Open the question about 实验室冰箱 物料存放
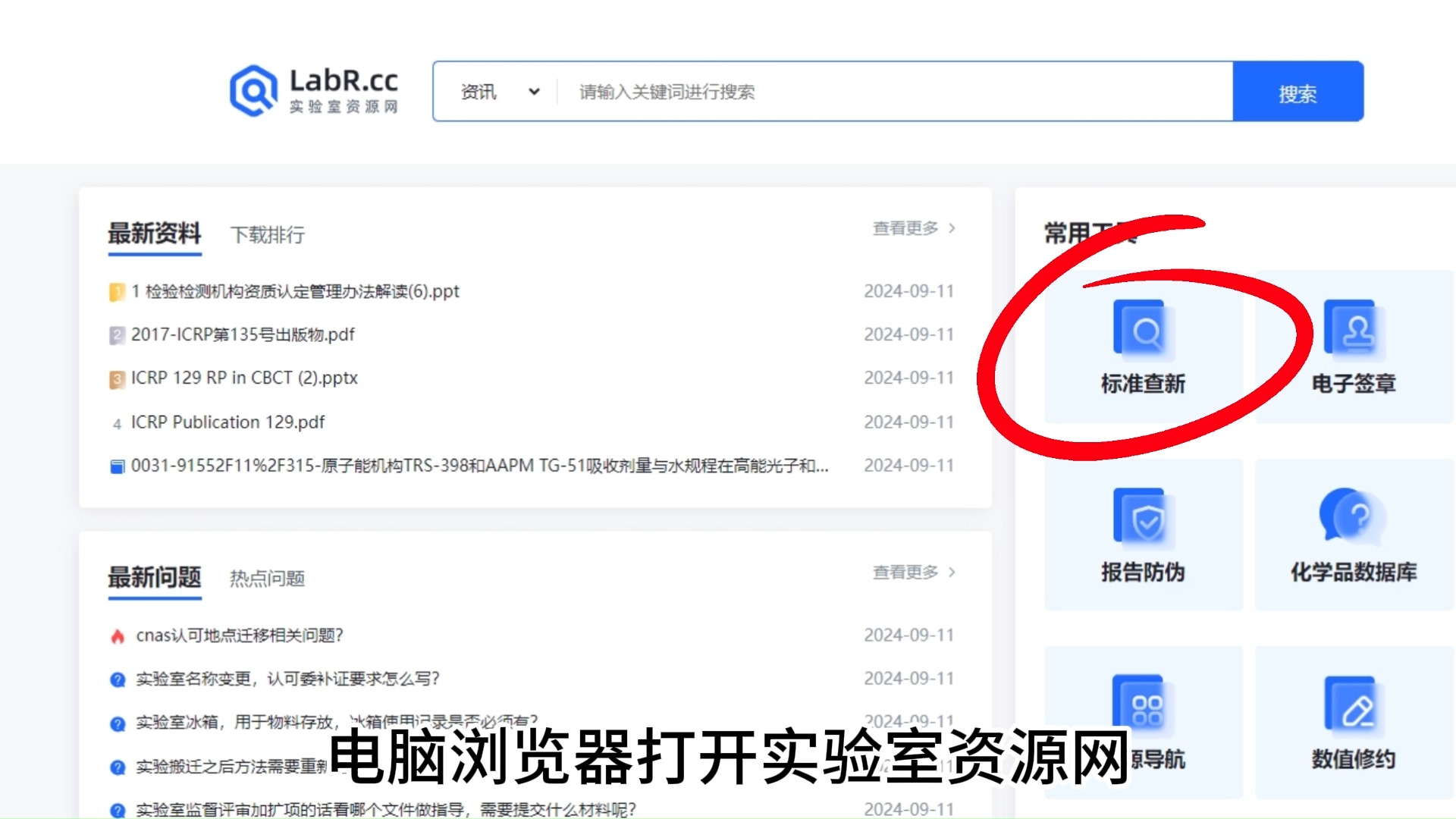This screenshot has width=1456, height=819. tap(337, 721)
